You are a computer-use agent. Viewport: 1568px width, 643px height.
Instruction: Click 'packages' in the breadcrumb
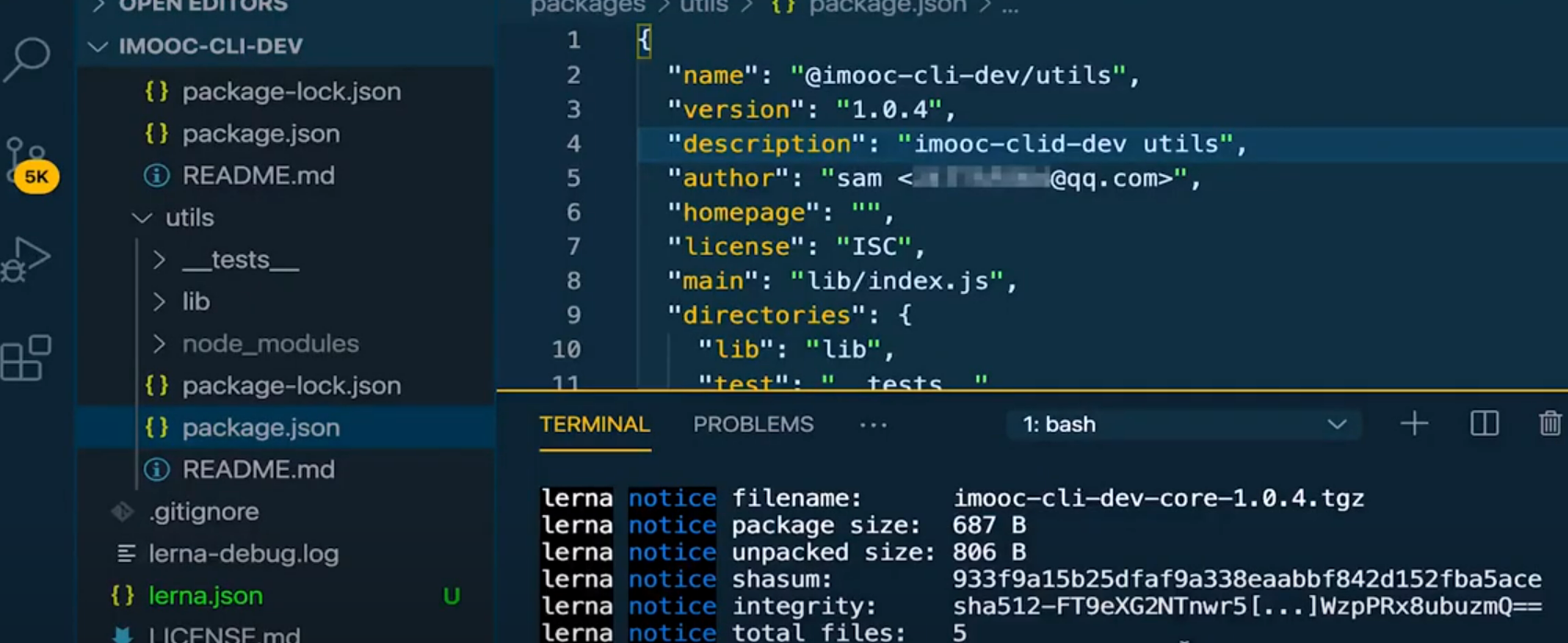[x=587, y=6]
